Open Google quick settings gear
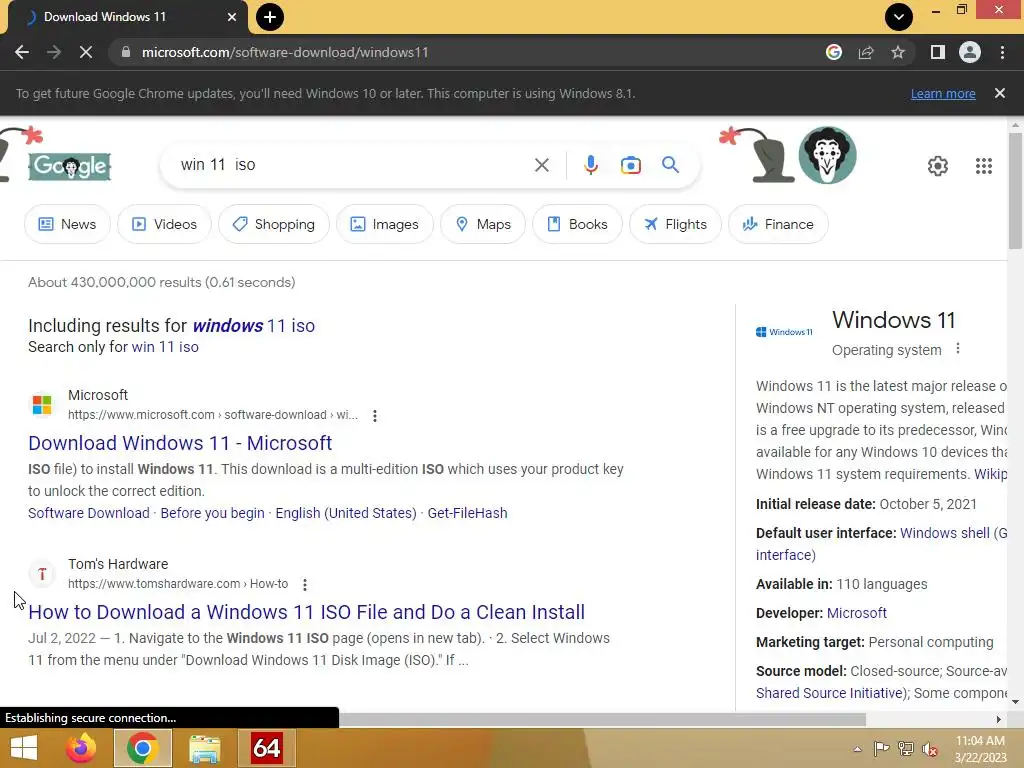The height and width of the screenshot is (768, 1024). 938,166
